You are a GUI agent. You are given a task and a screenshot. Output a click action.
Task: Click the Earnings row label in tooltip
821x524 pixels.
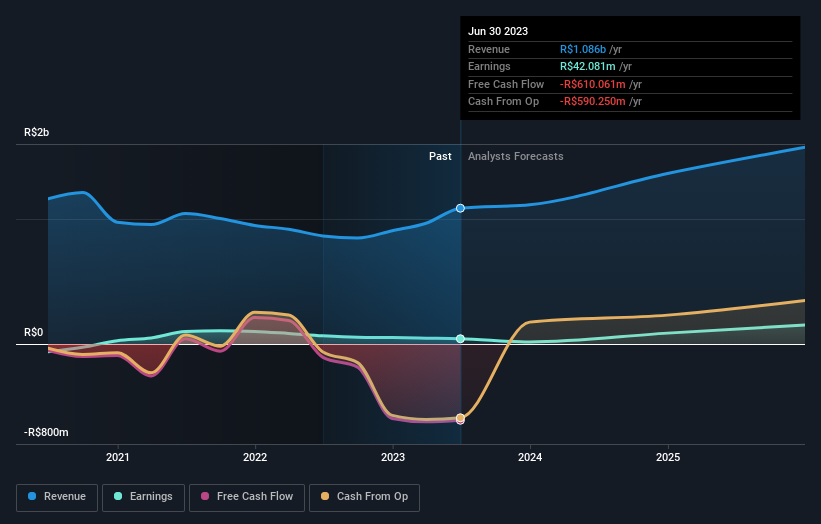[489, 66]
